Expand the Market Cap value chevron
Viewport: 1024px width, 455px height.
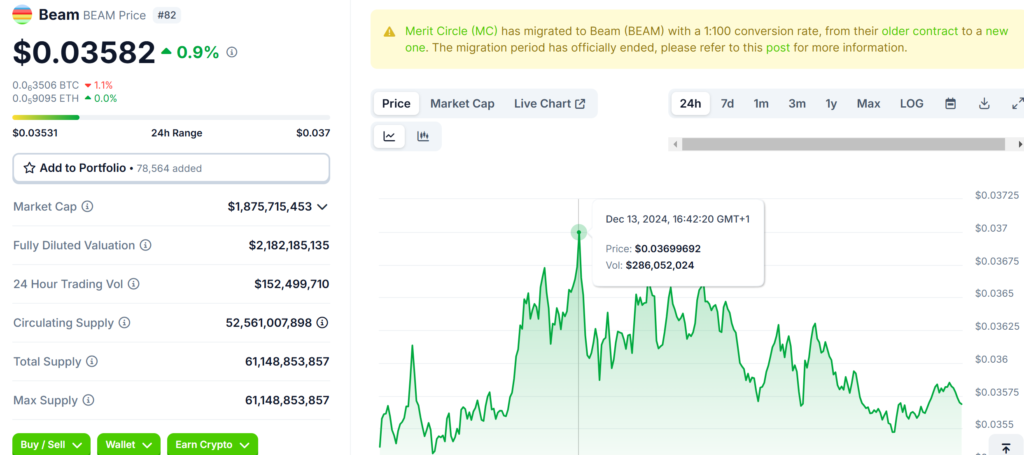tap(322, 207)
